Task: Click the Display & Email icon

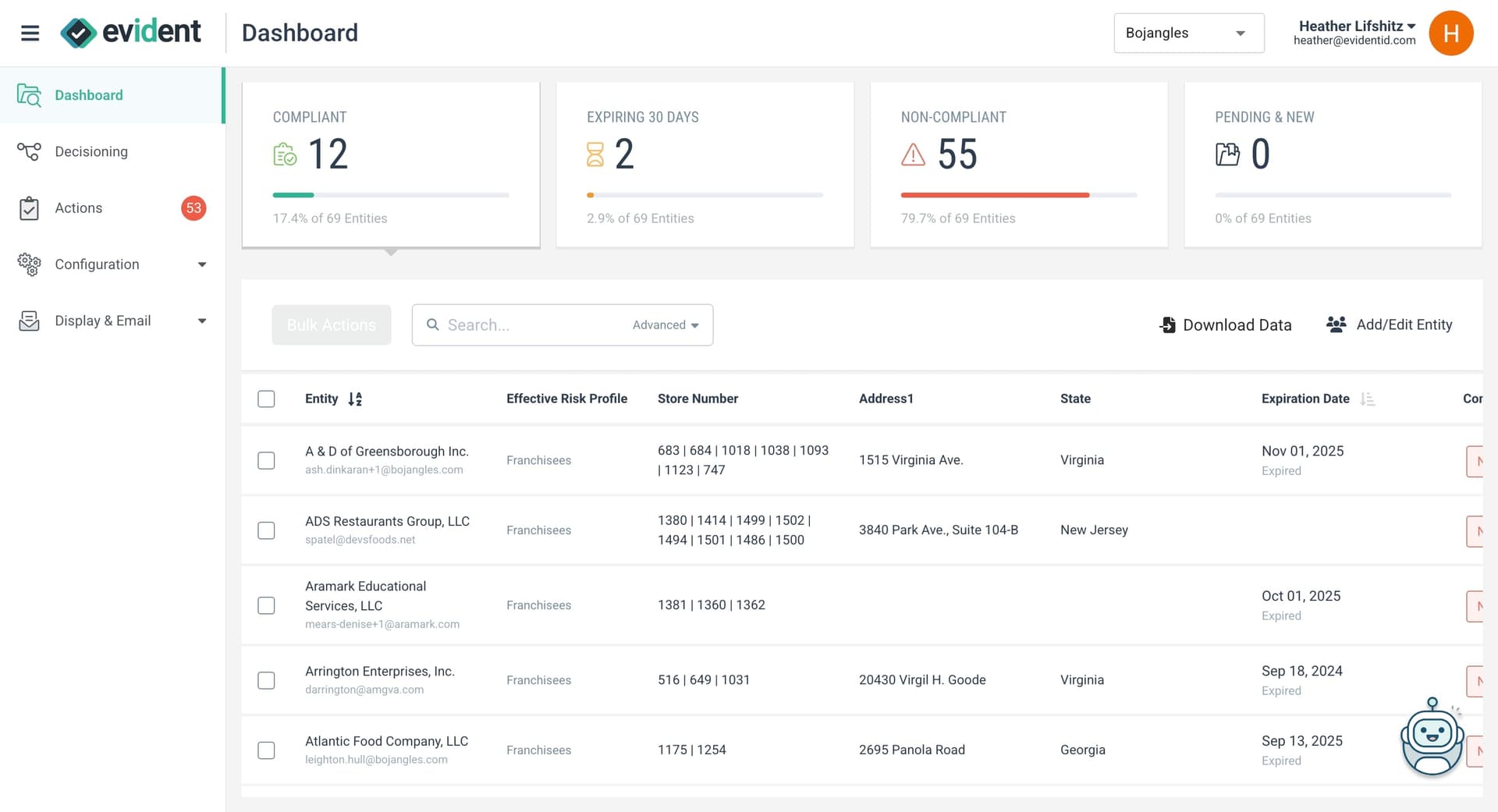Action: click(29, 321)
